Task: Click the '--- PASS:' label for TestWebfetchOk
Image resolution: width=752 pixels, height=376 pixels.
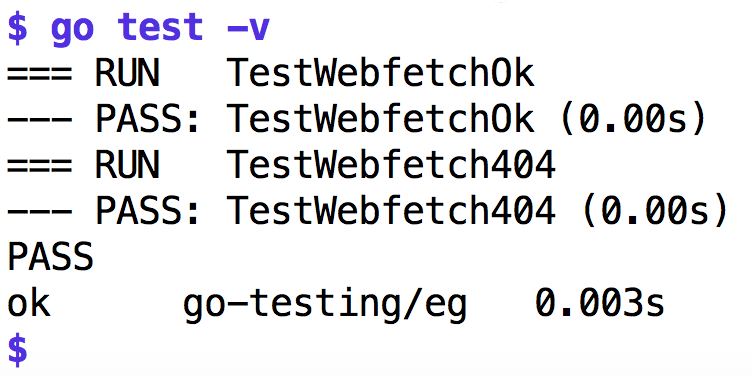Action: pyautogui.click(x=103, y=119)
